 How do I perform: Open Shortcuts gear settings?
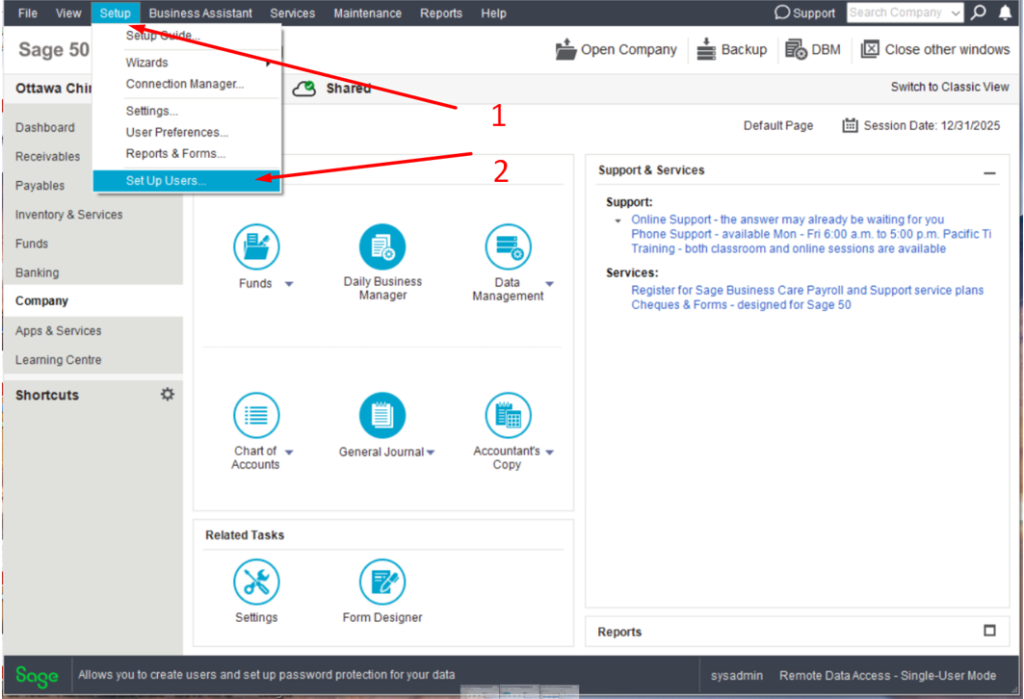click(x=167, y=394)
